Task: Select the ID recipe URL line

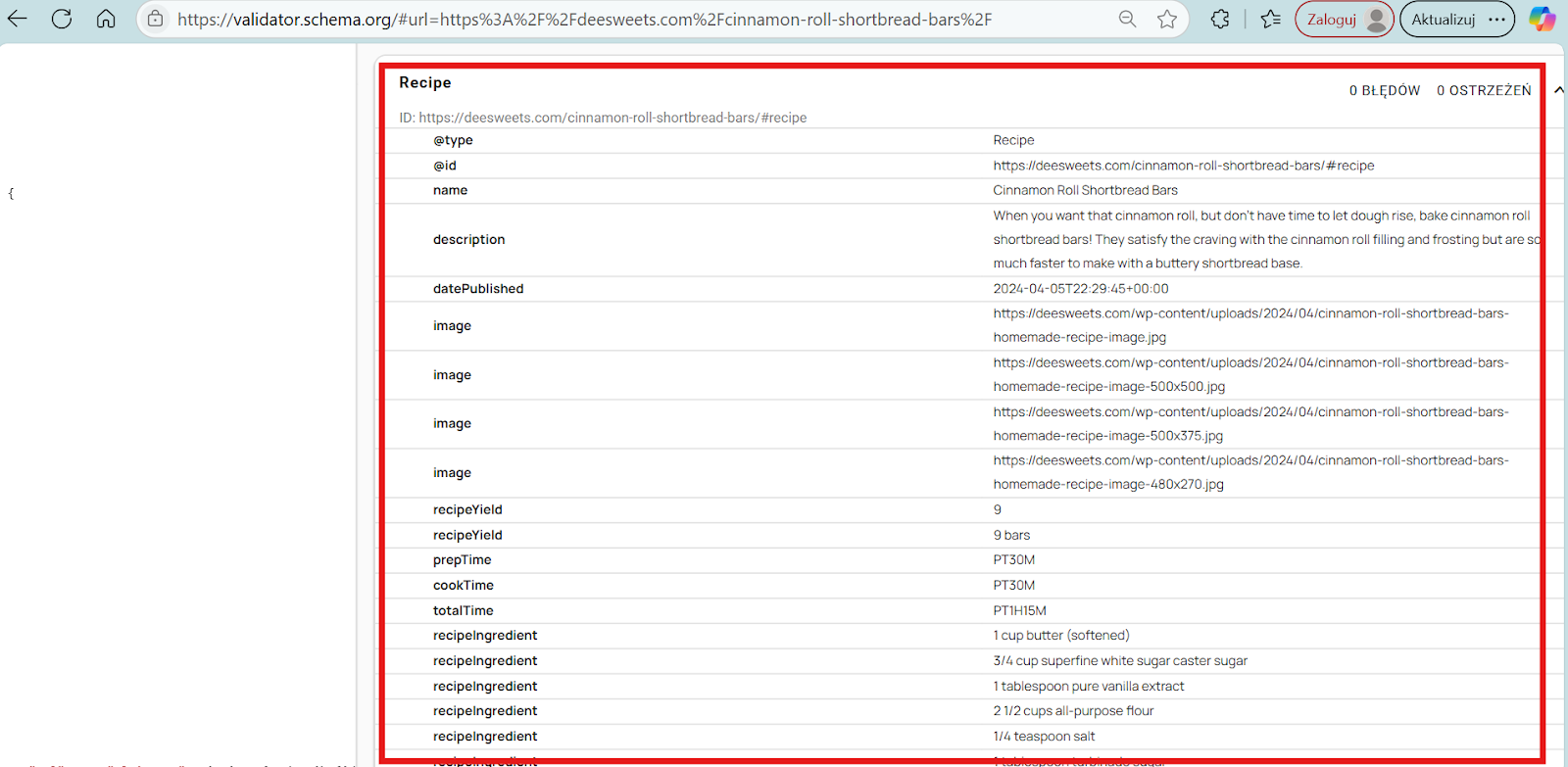Action: pos(603,118)
